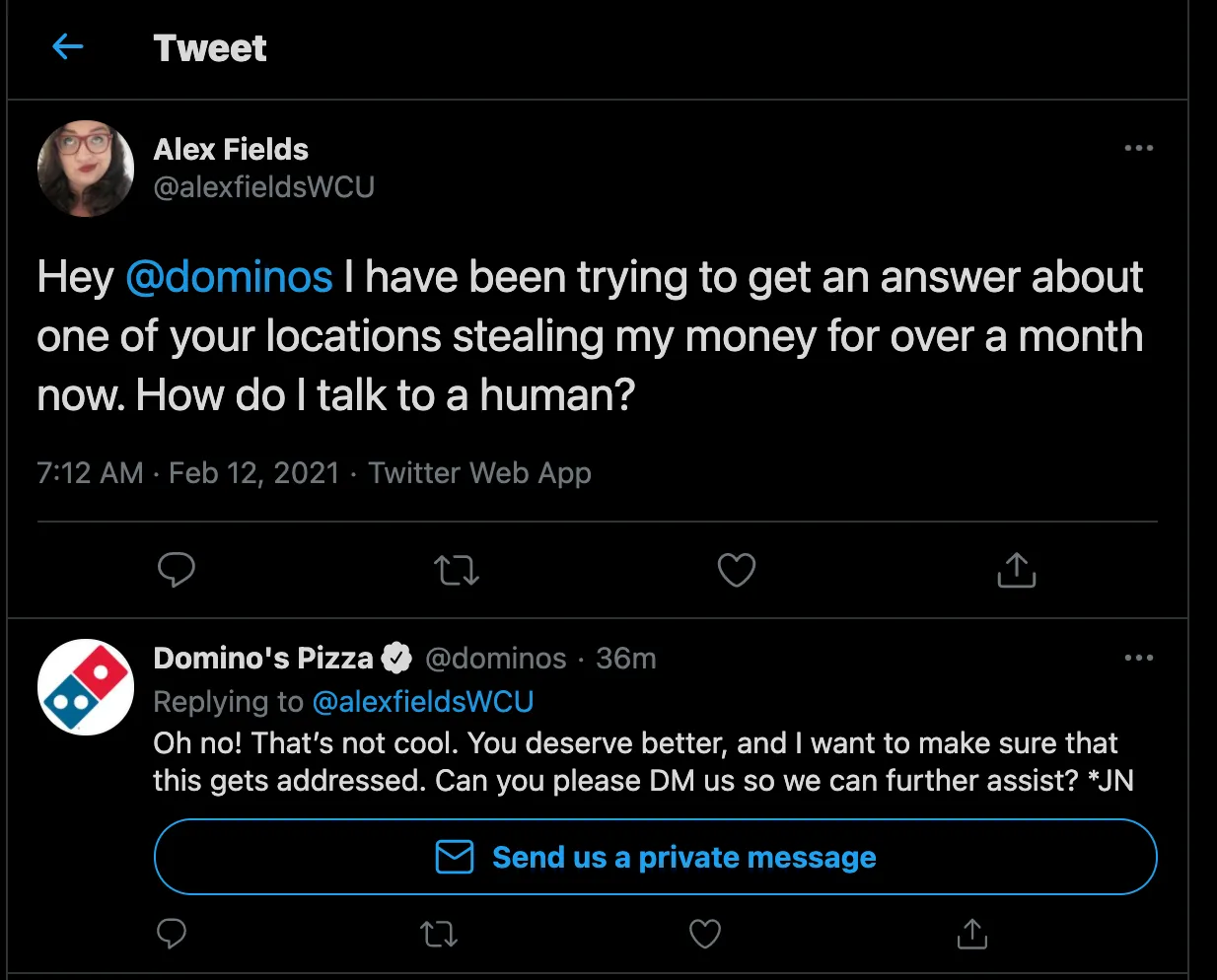1217x980 pixels.
Task: Like Alex Fields' tweet
Action: point(736,570)
